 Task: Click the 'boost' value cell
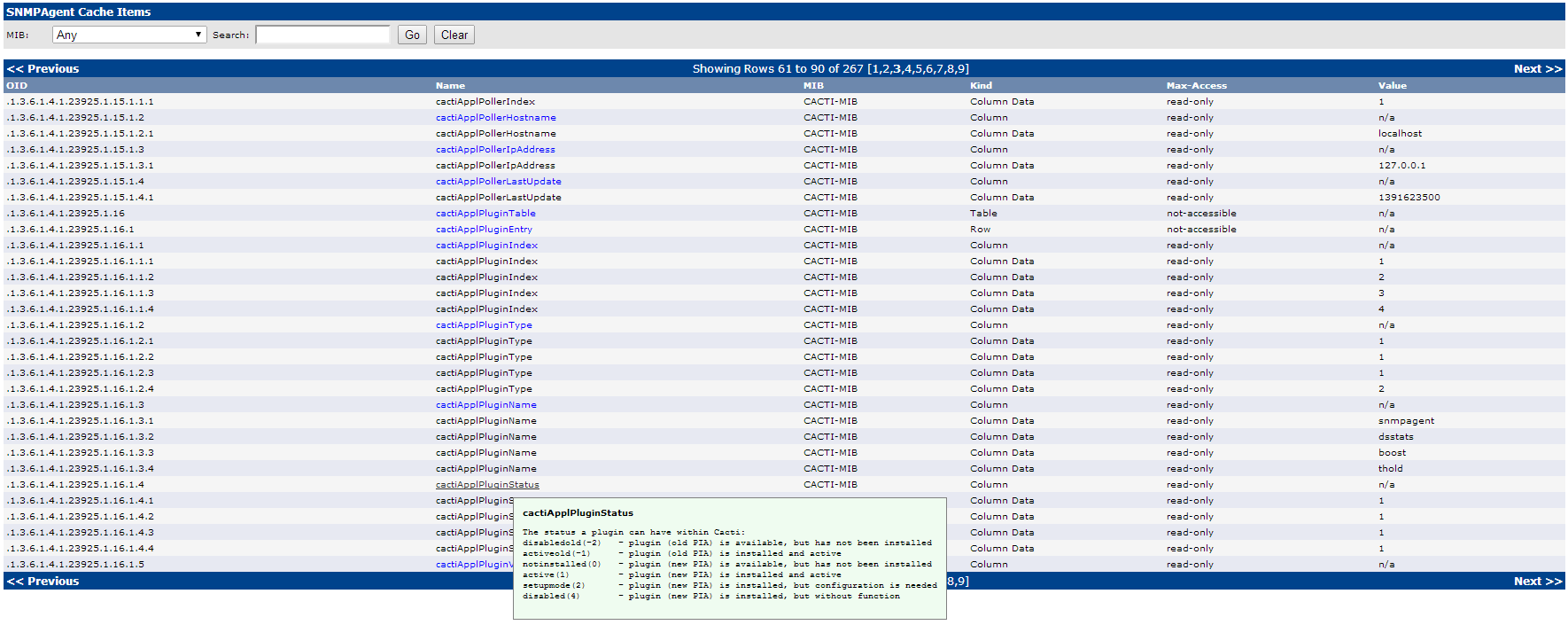click(x=1392, y=453)
